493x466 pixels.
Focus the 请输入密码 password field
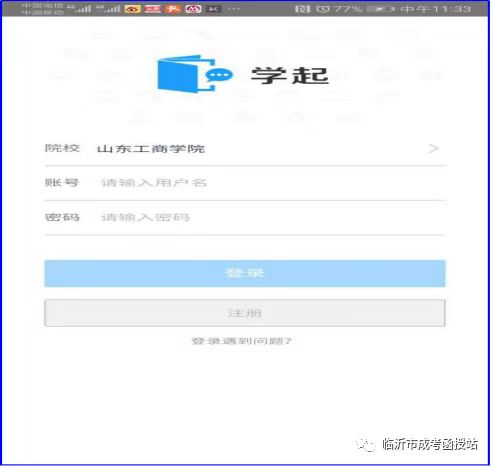[246, 218]
